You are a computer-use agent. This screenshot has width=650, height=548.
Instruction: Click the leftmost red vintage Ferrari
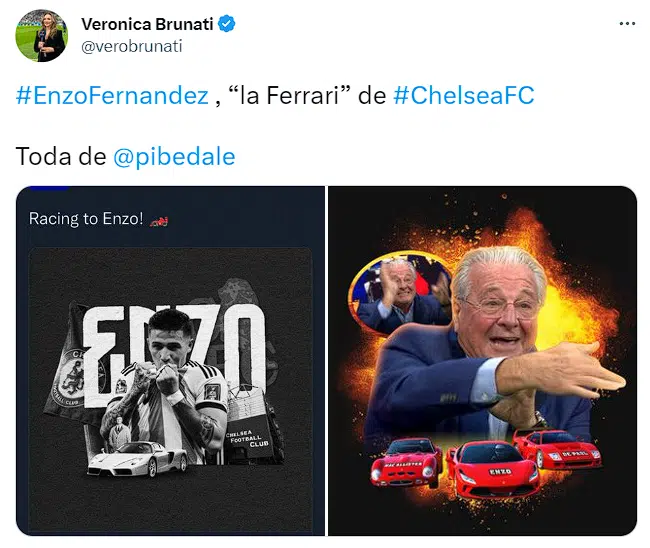[x=406, y=462]
